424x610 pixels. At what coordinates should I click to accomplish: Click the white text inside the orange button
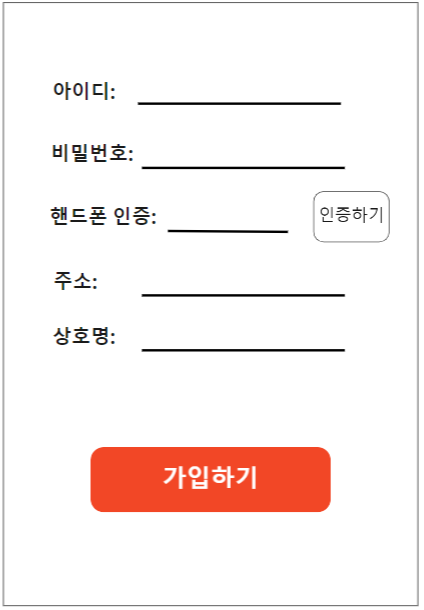click(210, 477)
